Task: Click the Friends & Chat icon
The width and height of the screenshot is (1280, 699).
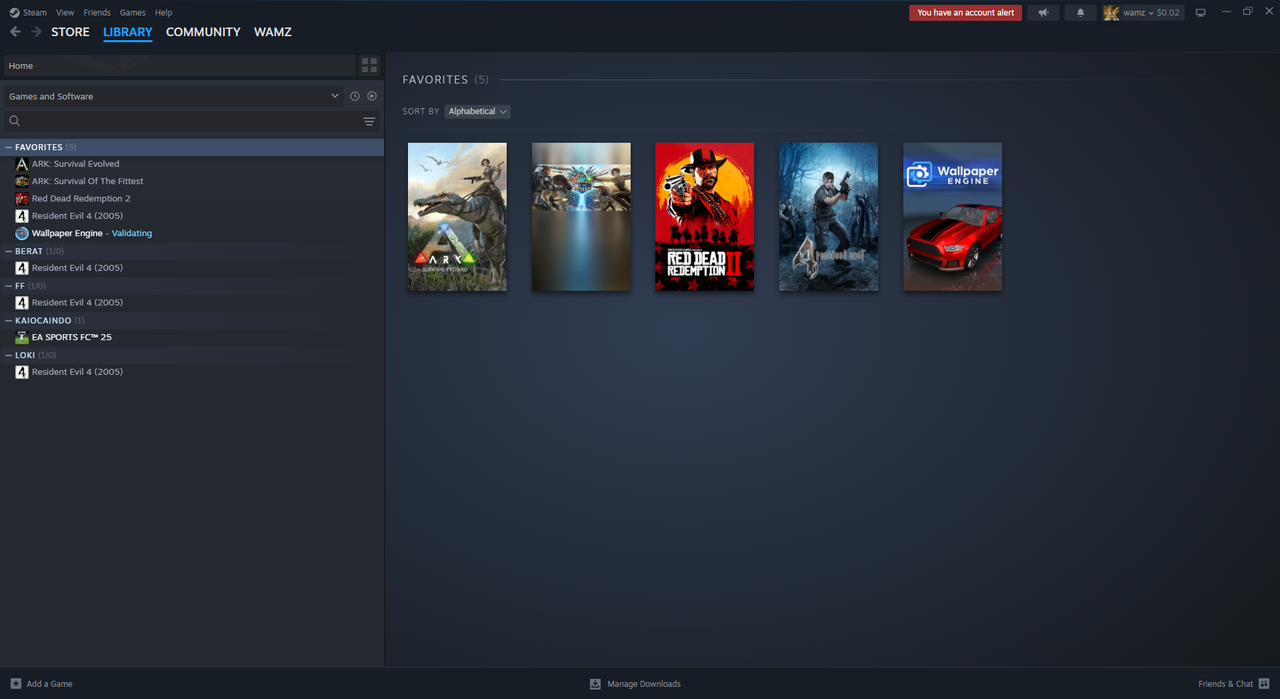Action: 1265,684
